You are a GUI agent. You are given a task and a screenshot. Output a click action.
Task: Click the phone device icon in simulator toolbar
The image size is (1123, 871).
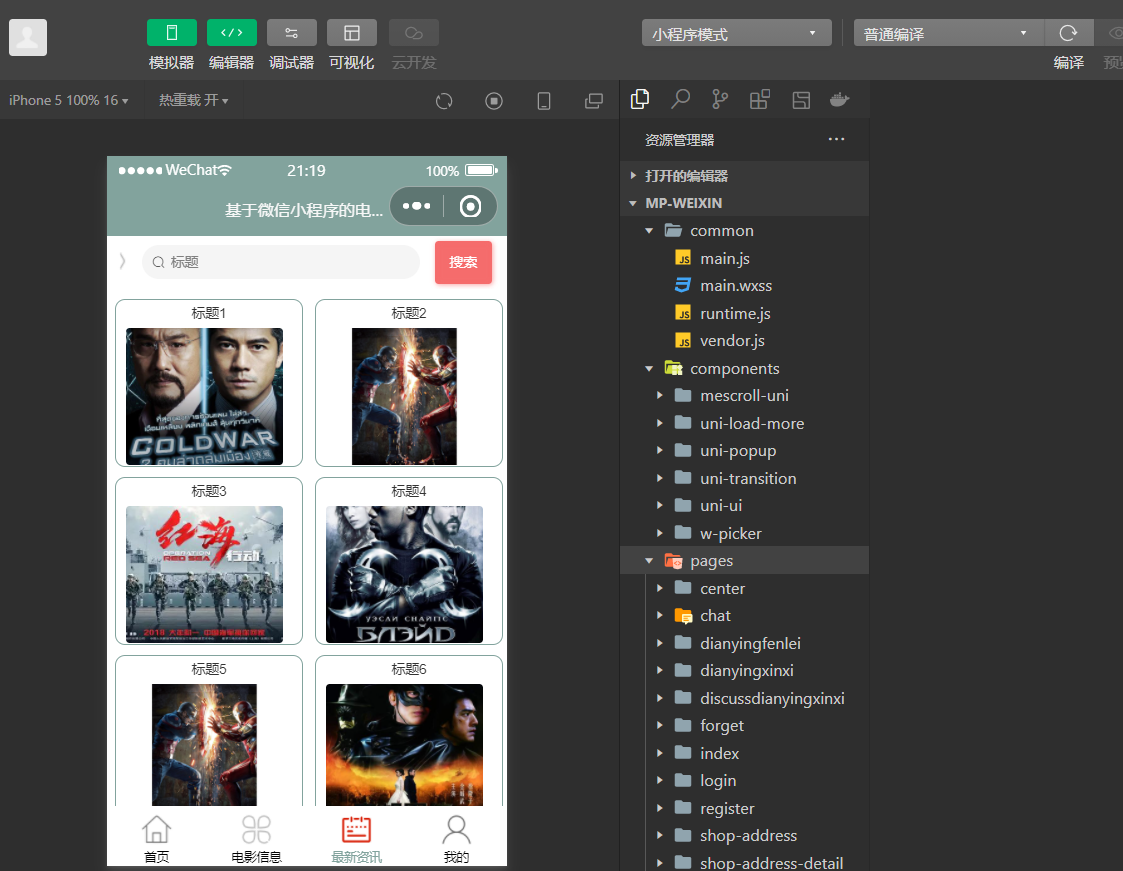click(544, 101)
